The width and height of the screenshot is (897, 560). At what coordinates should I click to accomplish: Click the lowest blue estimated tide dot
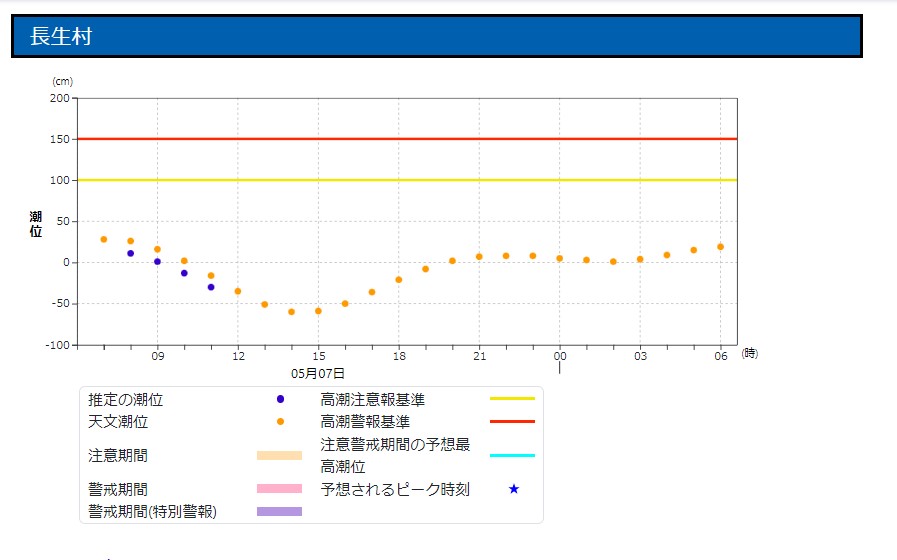pos(211,287)
